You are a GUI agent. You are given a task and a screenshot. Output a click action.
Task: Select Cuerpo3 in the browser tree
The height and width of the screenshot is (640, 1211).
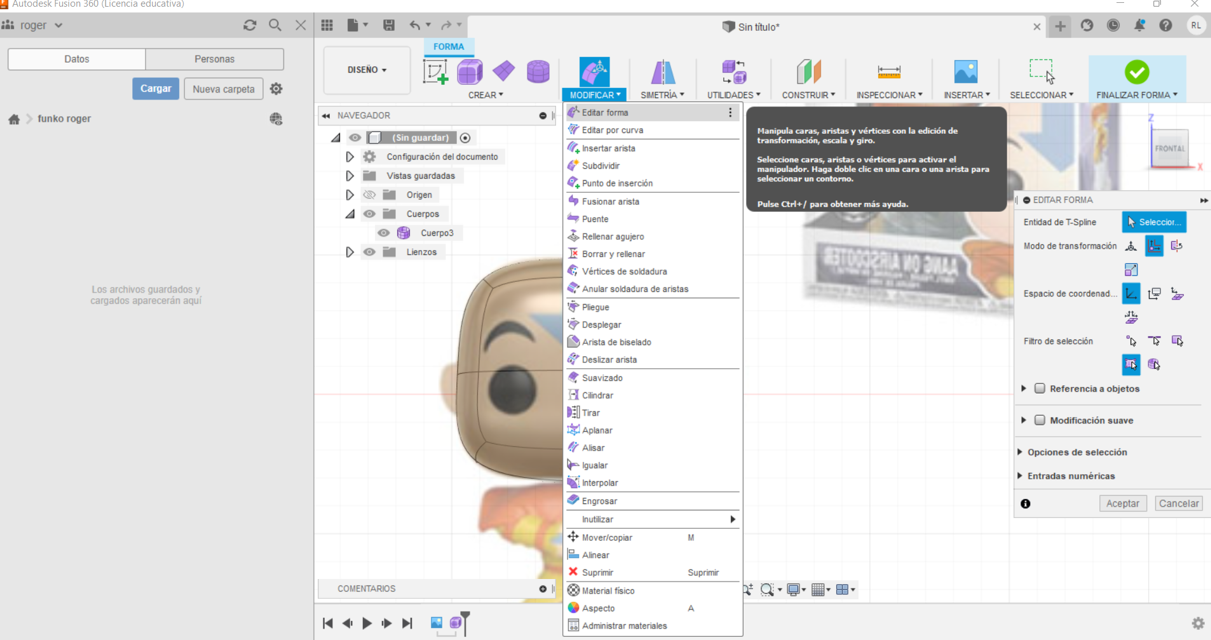(437, 233)
